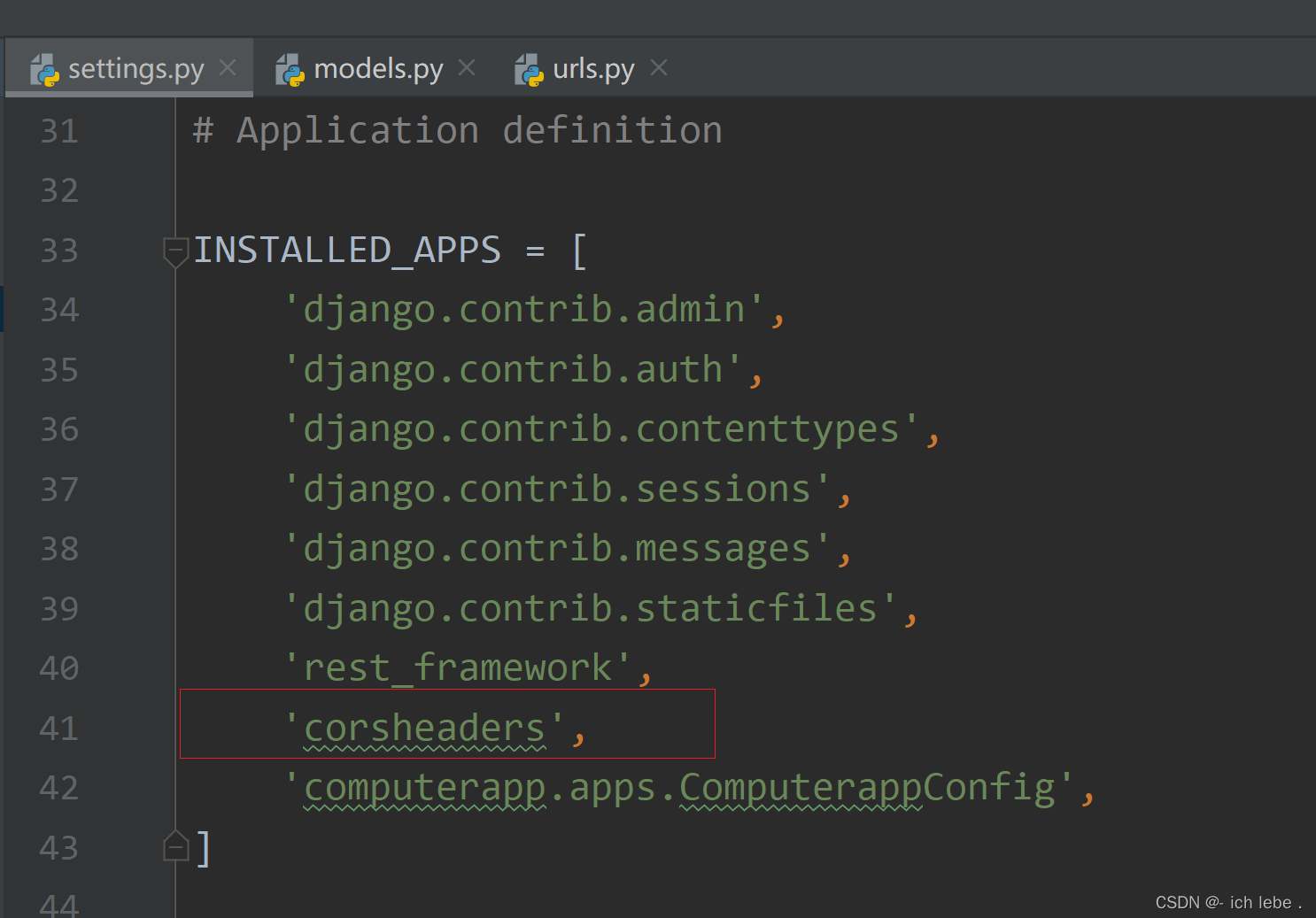Click the 'django.contrib.staticfiles' string
The image size is (1316, 918).
pyautogui.click(x=591, y=609)
